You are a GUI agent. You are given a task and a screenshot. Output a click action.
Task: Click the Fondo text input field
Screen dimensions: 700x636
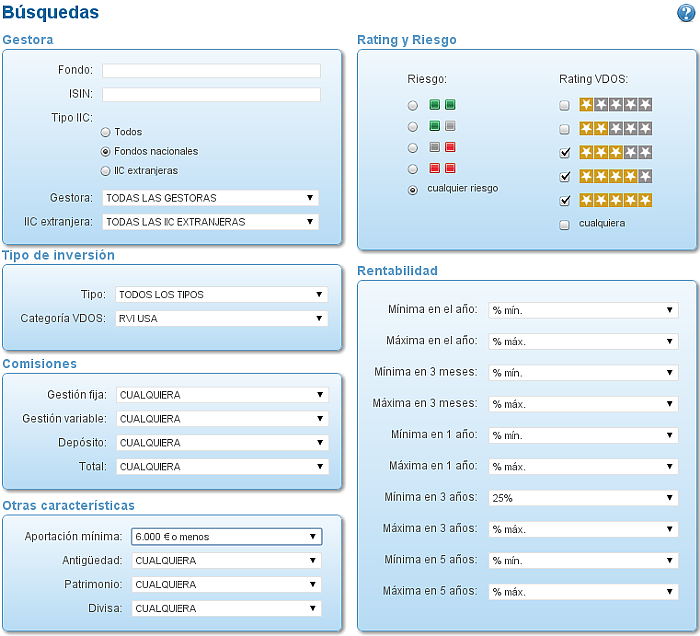click(211, 71)
